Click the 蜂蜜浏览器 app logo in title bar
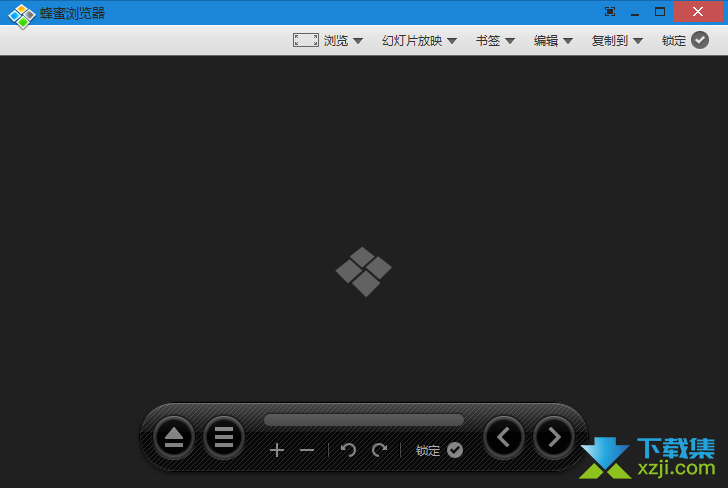The width and height of the screenshot is (728, 488). pos(22,15)
